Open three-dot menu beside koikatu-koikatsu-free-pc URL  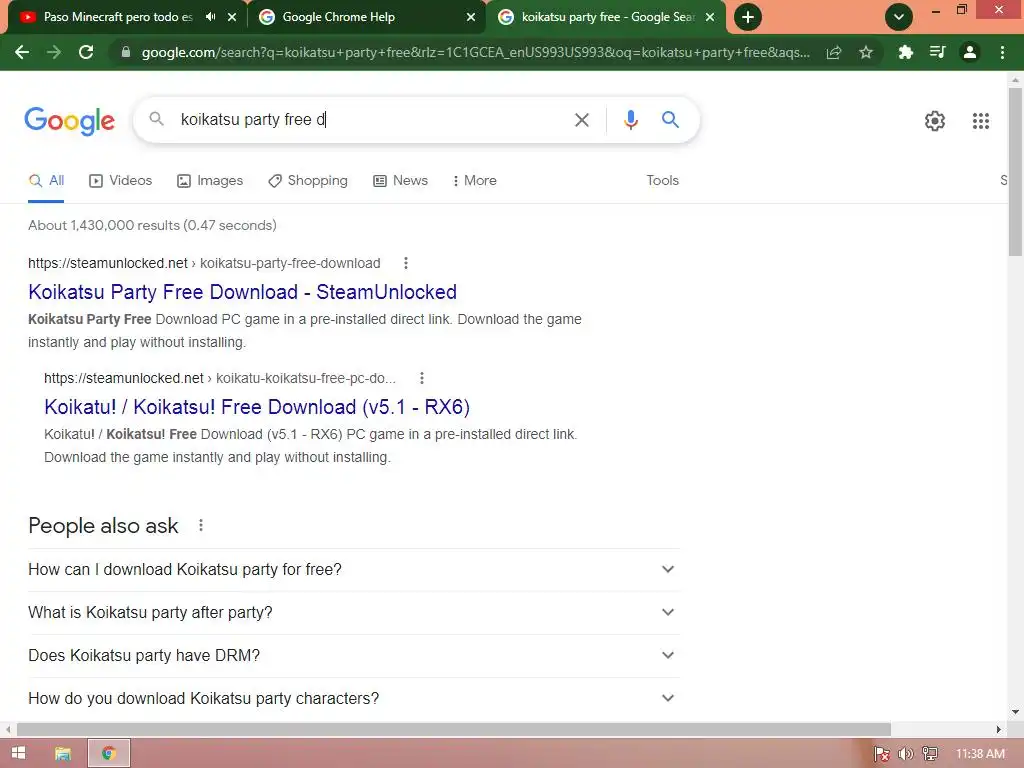(x=422, y=378)
